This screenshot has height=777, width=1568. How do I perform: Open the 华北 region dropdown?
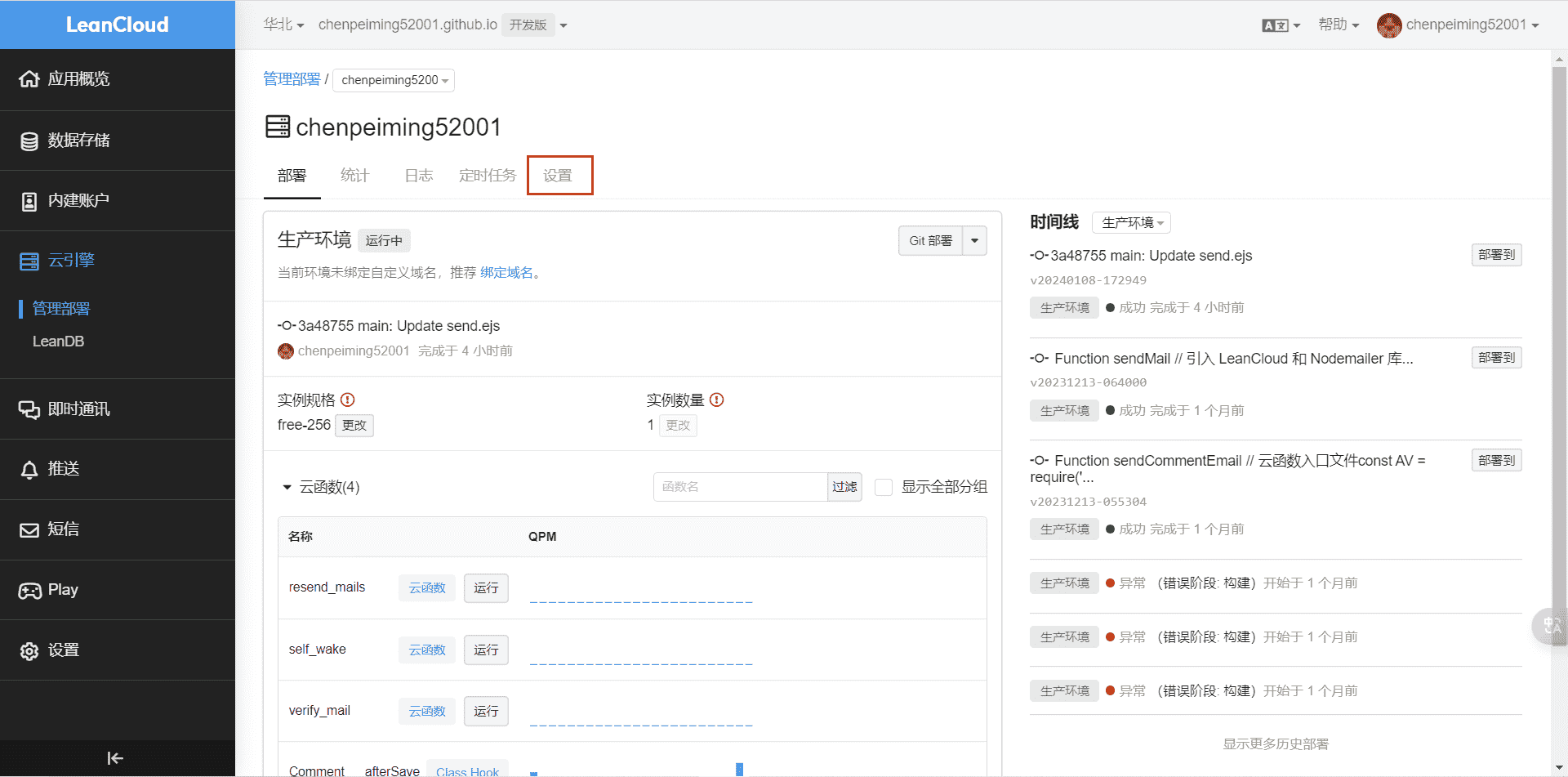[x=283, y=25]
